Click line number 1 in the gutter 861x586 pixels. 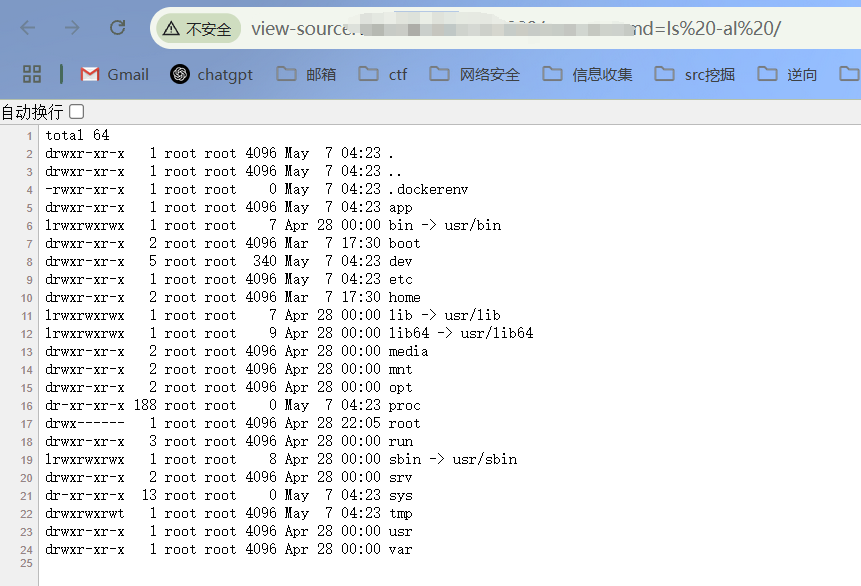click(x=30, y=136)
